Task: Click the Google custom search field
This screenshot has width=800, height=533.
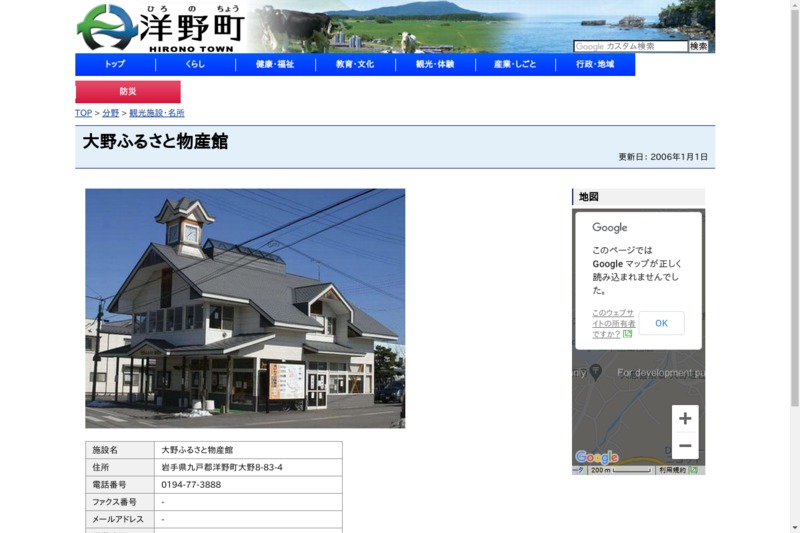Action: [630, 46]
